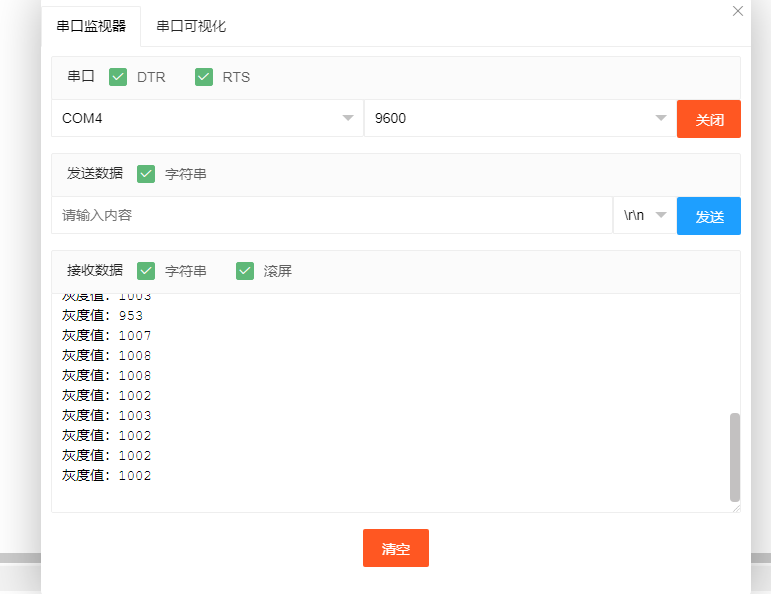Image resolution: width=771 pixels, height=594 pixels.
Task: Toggle 字符串 checkbox beside 接收数据
Action: pos(147,271)
